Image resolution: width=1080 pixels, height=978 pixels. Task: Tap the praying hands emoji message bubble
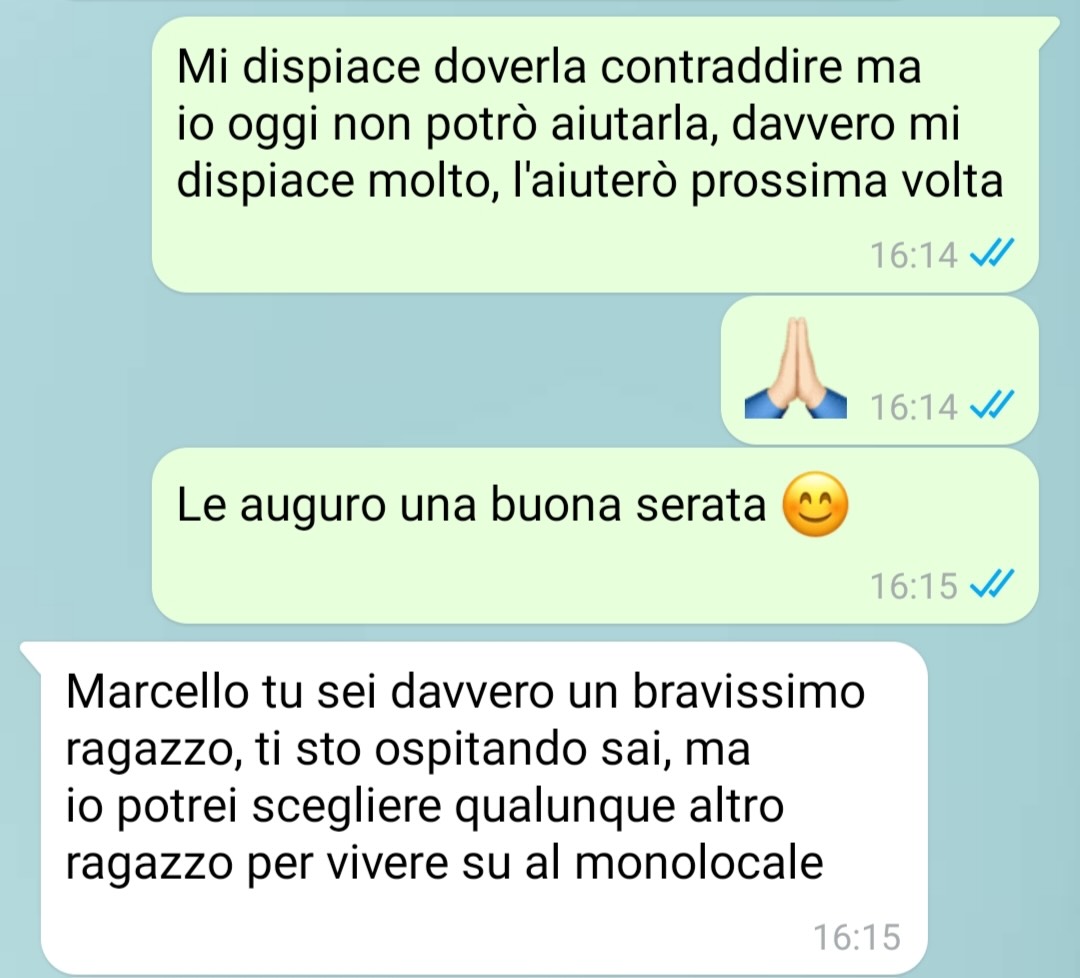click(x=880, y=371)
